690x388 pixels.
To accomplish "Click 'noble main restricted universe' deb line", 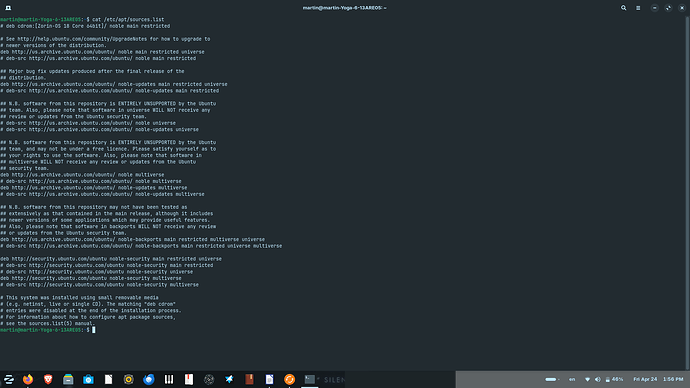I will 102,52.
